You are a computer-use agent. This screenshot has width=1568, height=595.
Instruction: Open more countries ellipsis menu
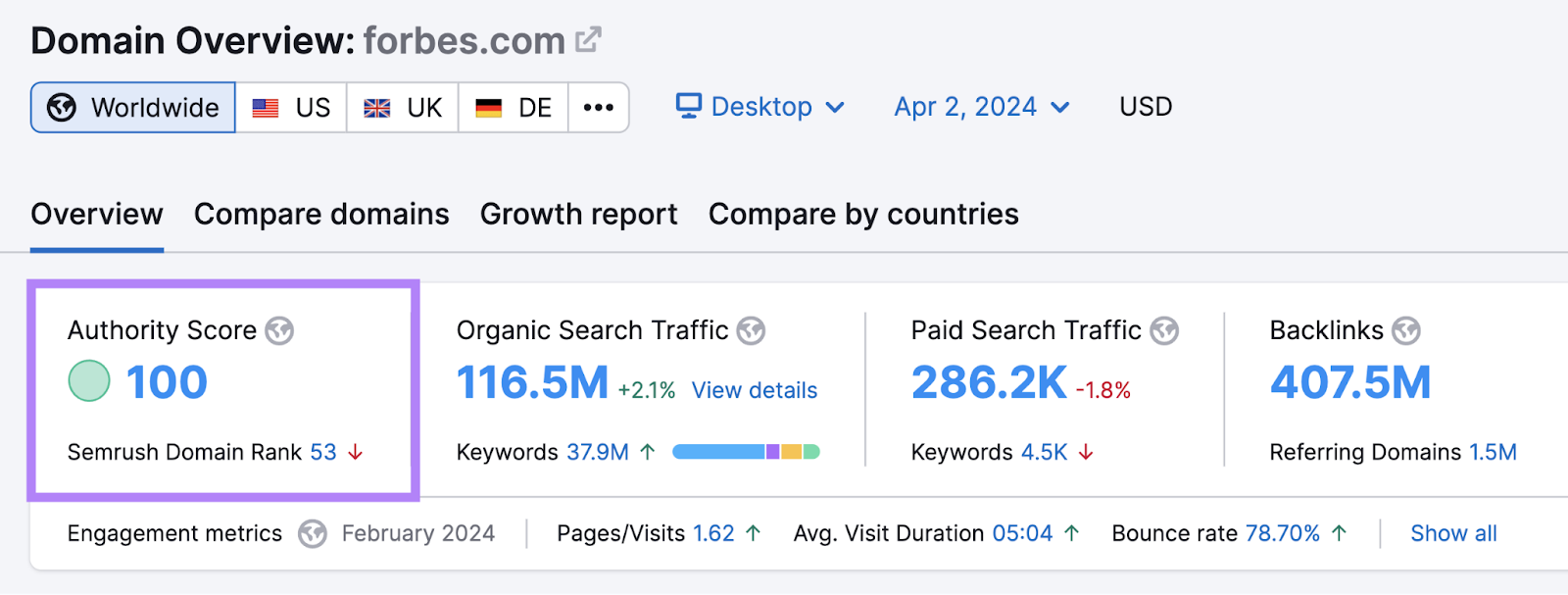pyautogui.click(x=599, y=107)
